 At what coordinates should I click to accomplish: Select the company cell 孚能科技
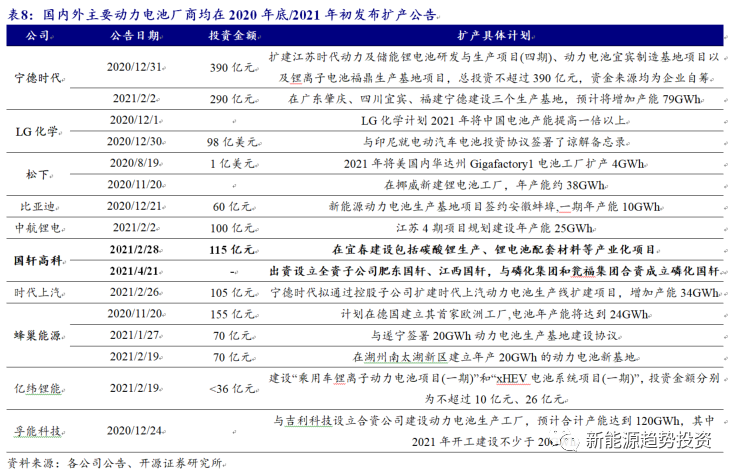(x=38, y=431)
